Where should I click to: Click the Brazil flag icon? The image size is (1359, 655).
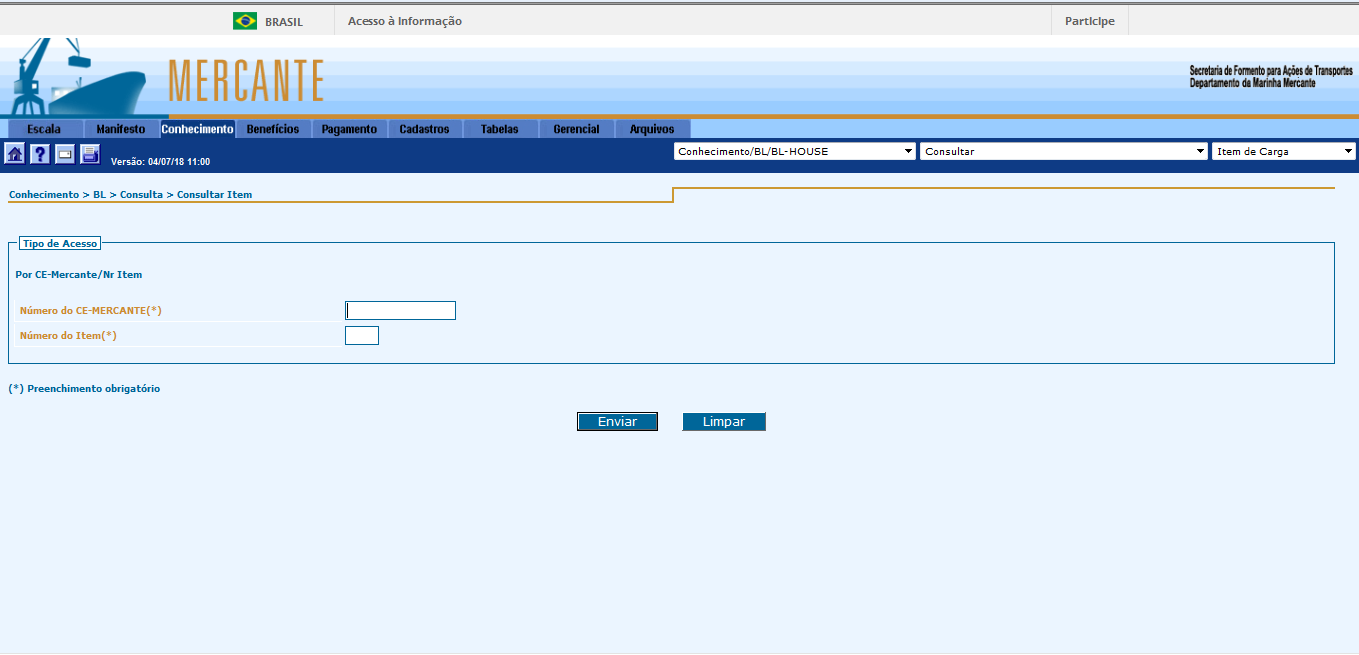245,21
